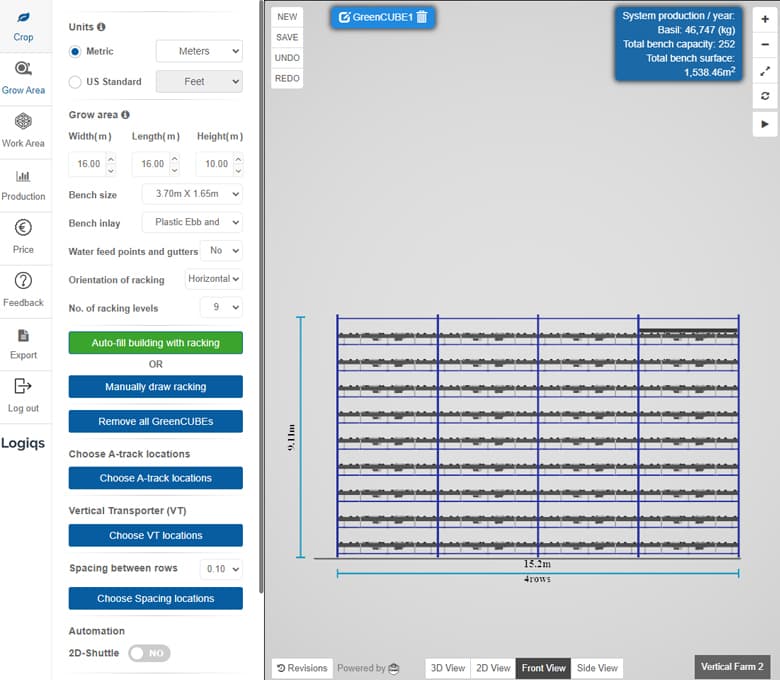The image size is (780, 680).
Task: Open the Price euro icon
Action: point(23,228)
